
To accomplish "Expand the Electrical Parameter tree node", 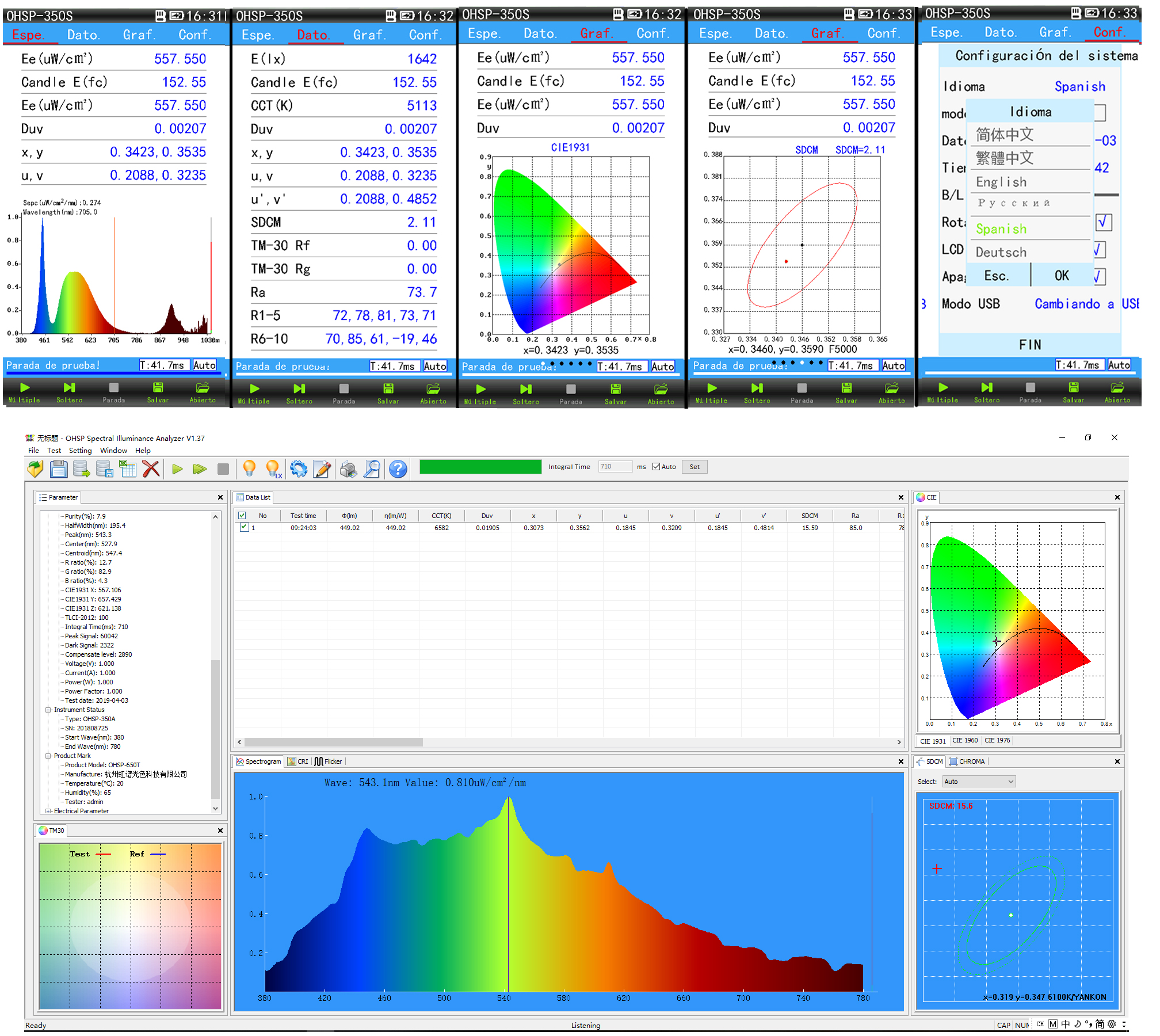I will 48,811.
